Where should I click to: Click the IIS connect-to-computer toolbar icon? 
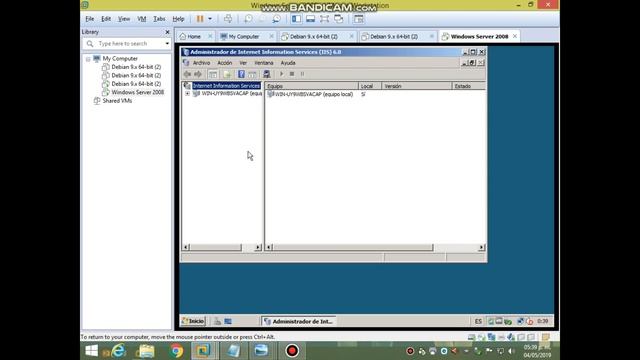pos(267,74)
